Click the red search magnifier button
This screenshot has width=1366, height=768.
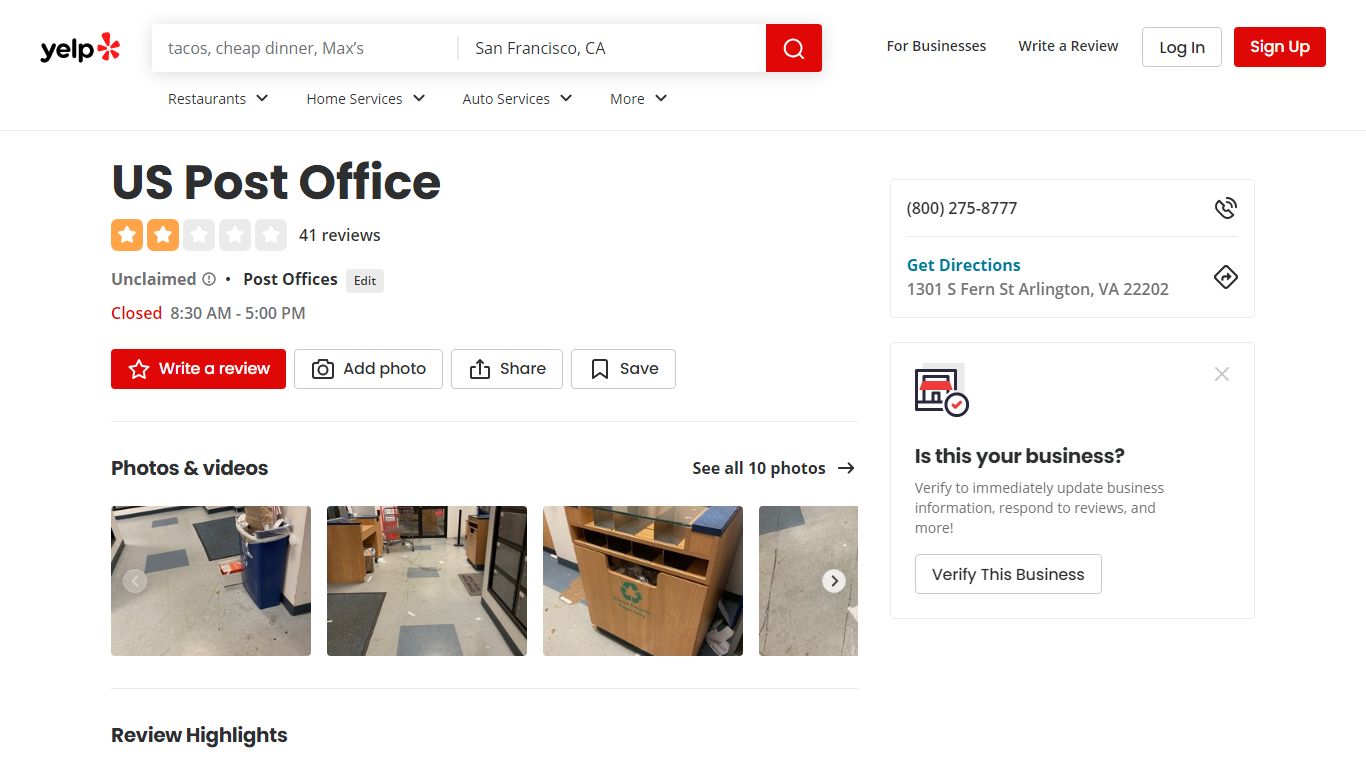click(x=794, y=48)
